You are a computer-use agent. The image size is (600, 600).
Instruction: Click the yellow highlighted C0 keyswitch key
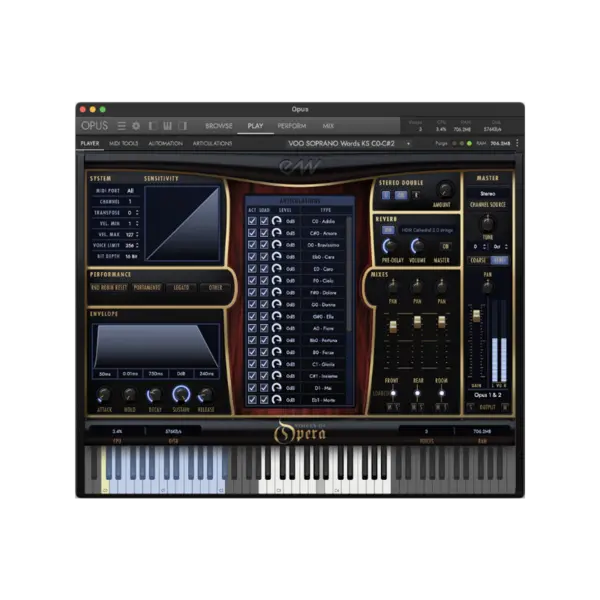coord(104,471)
